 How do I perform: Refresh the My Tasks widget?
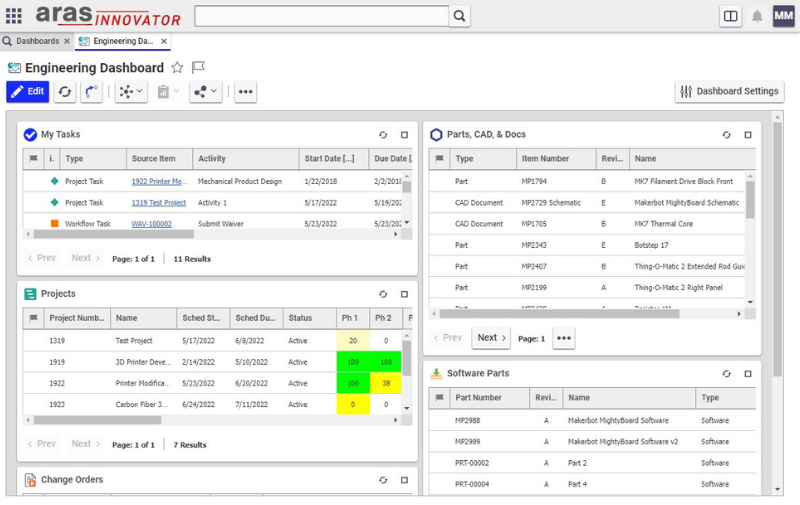(383, 134)
